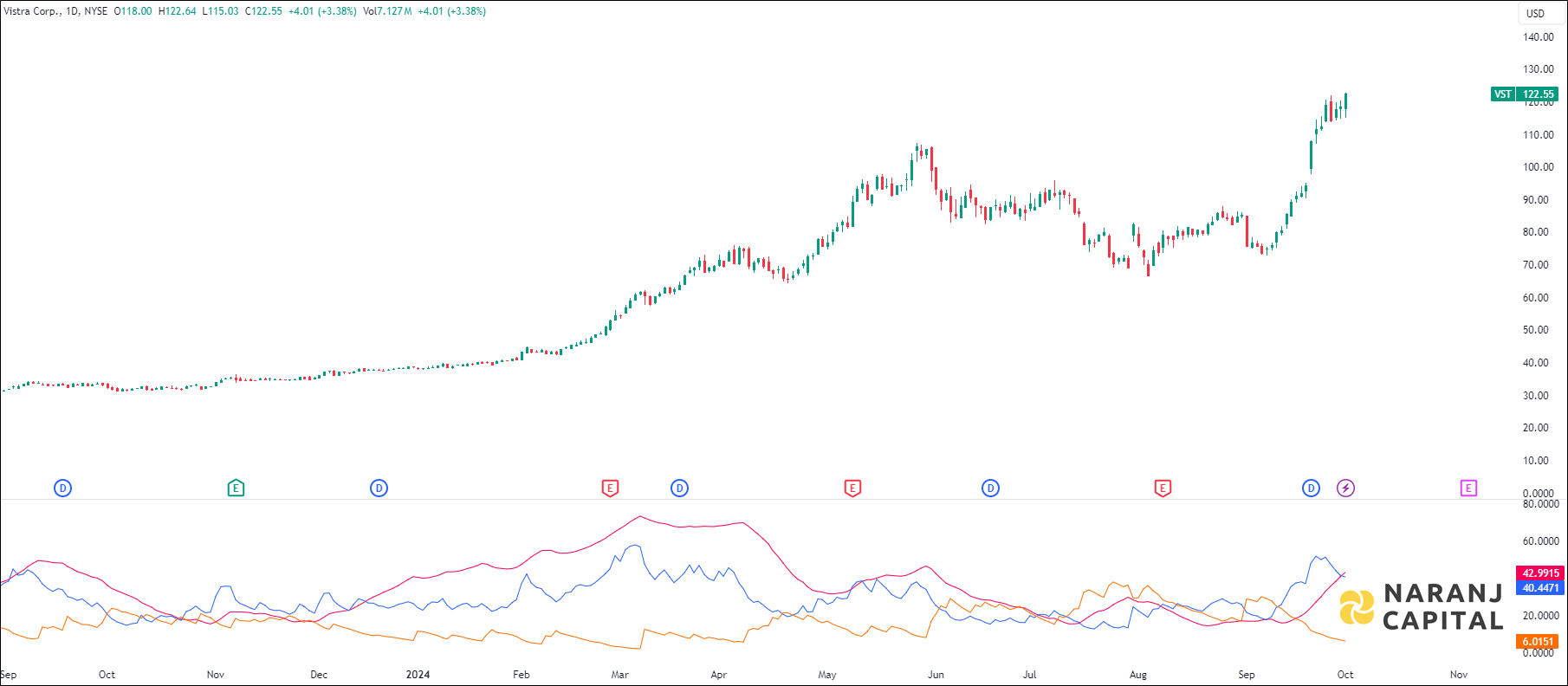Click the 100.00 level on the price axis
The image size is (1568, 686).
(1538, 167)
